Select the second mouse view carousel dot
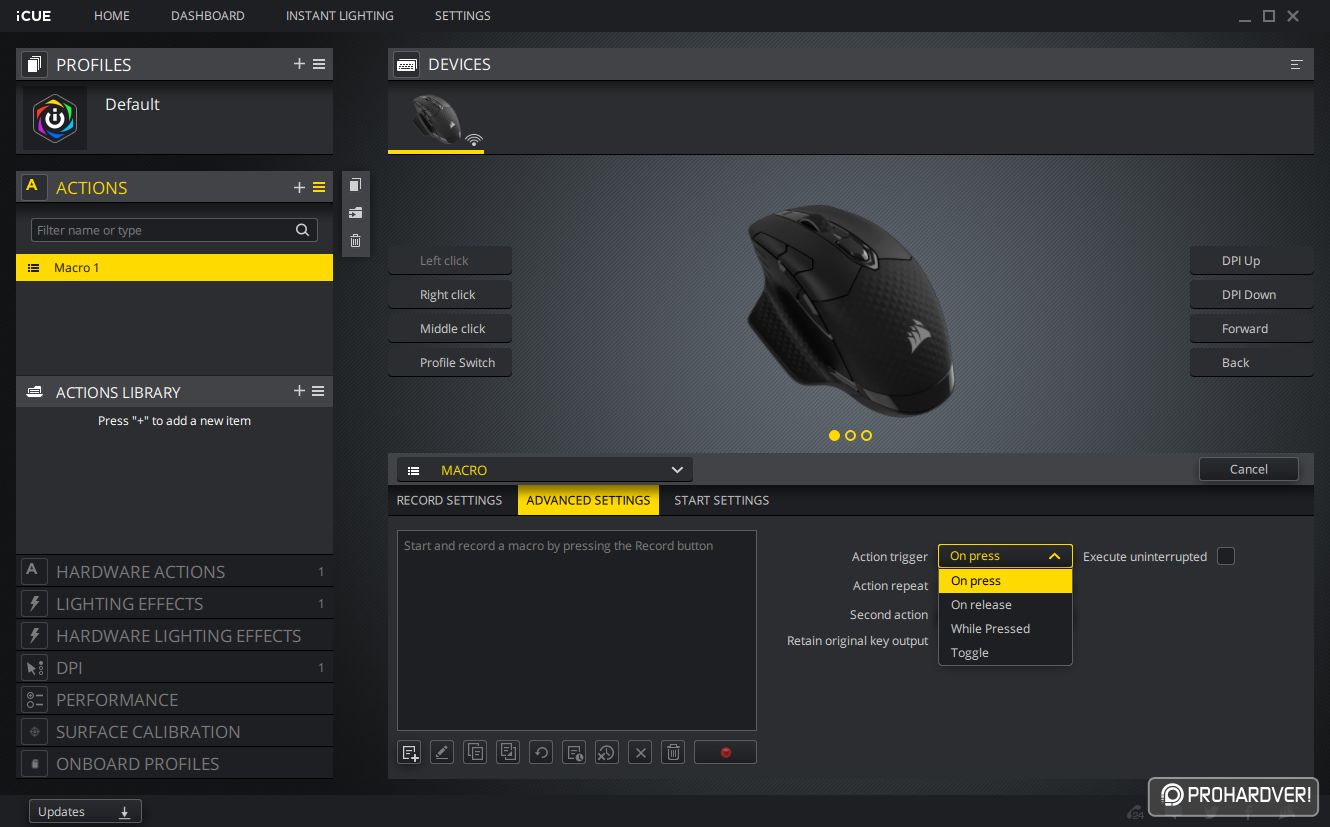 click(850, 435)
